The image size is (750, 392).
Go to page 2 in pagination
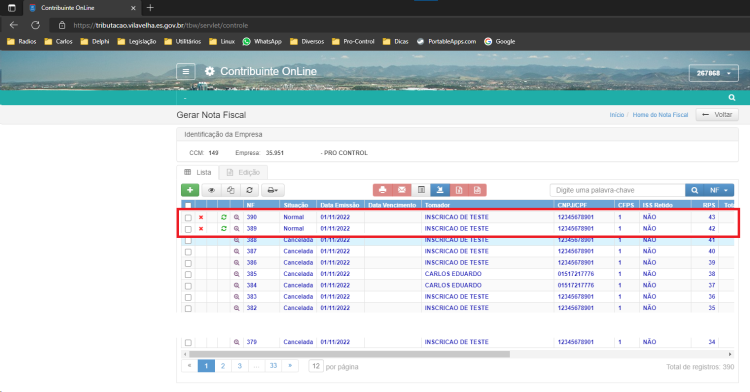click(223, 366)
